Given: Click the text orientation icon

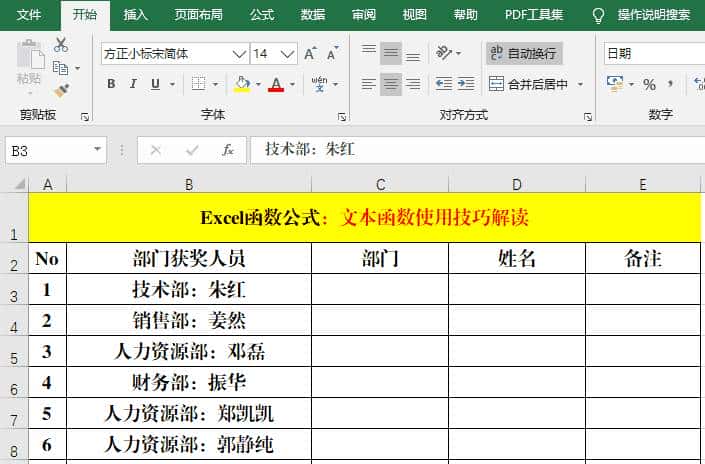Looking at the screenshot, I should [444, 53].
